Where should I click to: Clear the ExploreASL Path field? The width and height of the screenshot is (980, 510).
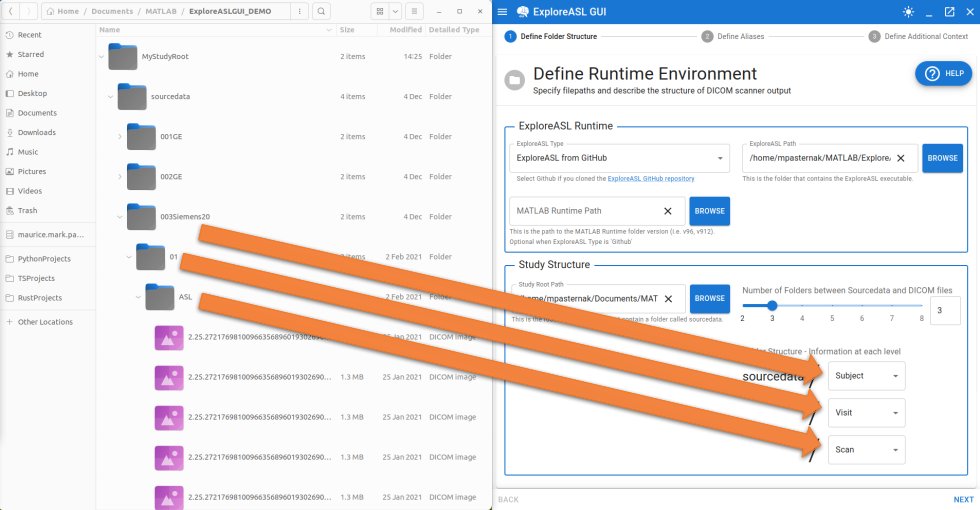tap(901, 158)
